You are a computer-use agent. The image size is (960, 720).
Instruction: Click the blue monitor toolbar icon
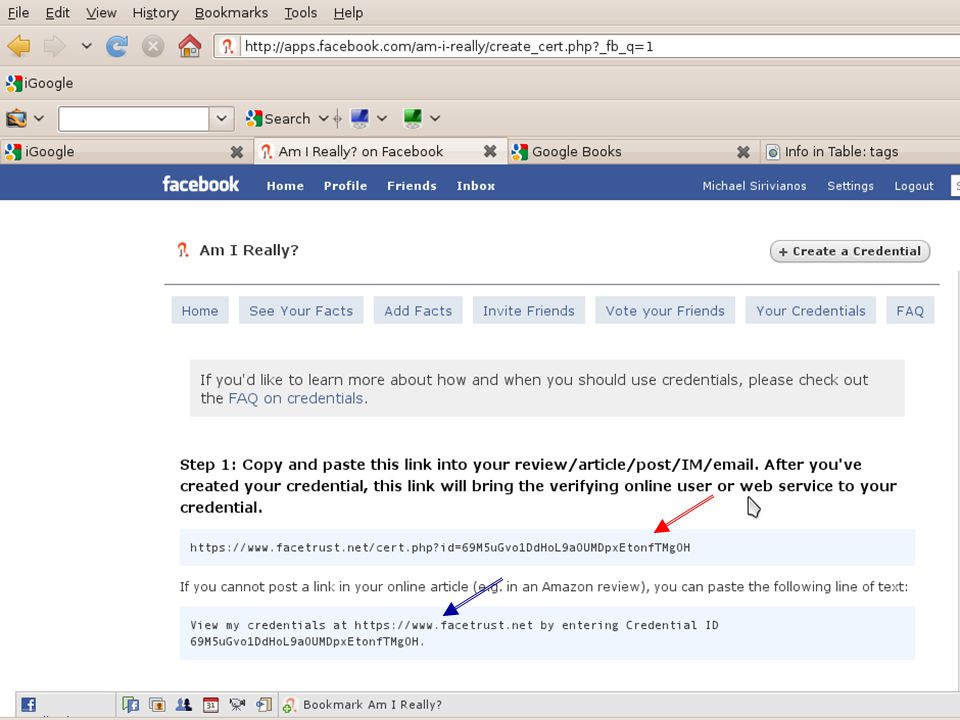point(359,118)
